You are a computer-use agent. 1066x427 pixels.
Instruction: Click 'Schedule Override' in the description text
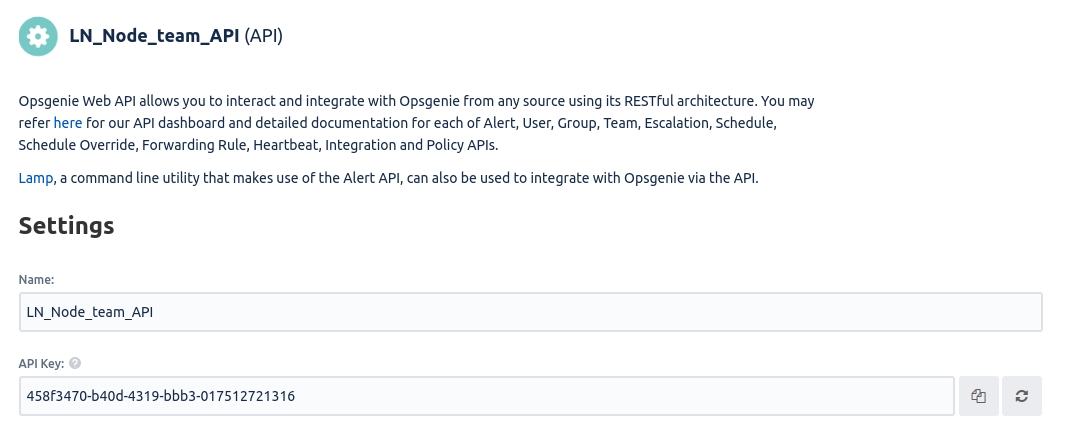click(77, 145)
